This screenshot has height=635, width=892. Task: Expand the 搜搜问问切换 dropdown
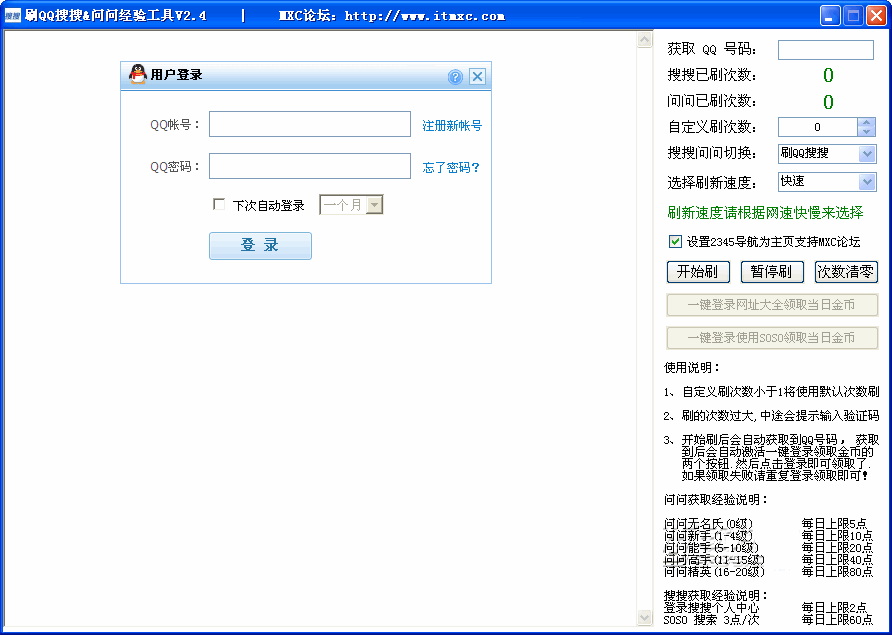pyautogui.click(x=866, y=154)
